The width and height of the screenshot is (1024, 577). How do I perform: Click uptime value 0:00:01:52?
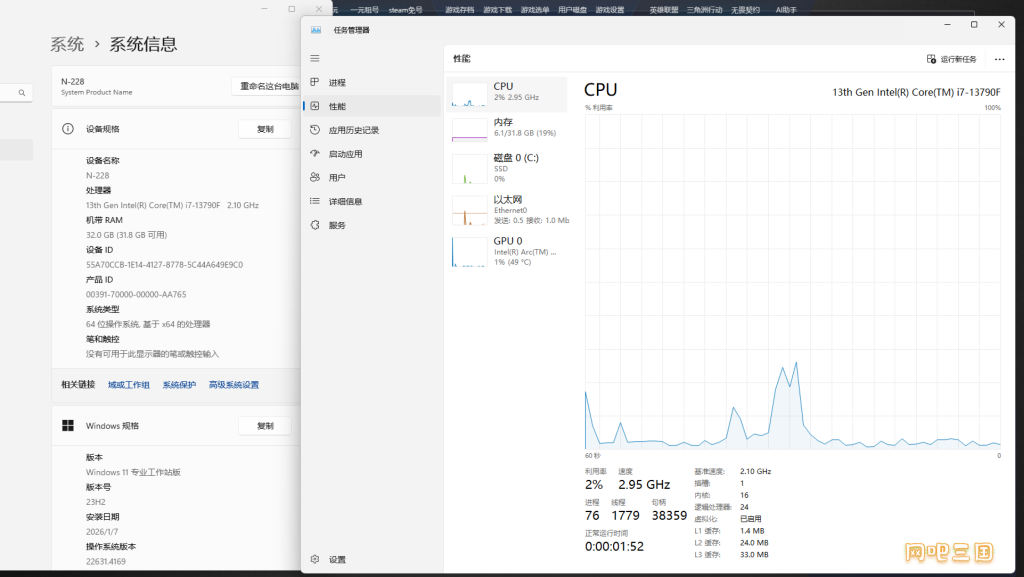point(614,546)
